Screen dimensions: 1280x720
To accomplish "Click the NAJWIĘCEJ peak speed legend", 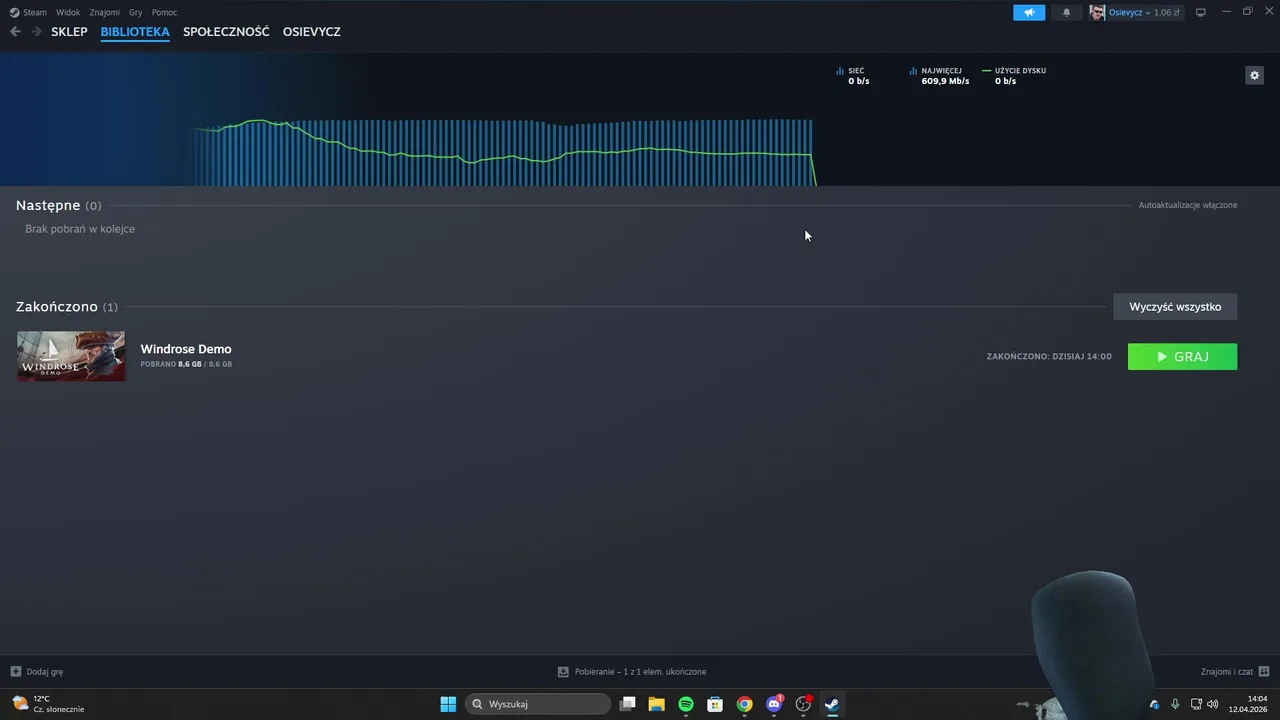I will 939,76.
